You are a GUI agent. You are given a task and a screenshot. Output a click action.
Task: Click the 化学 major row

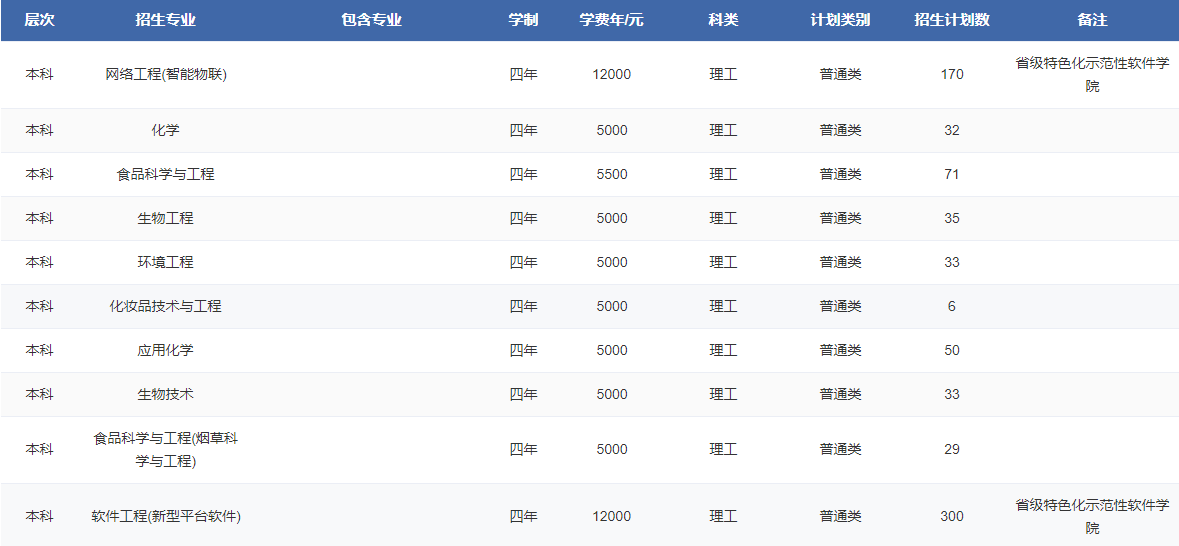(166, 130)
